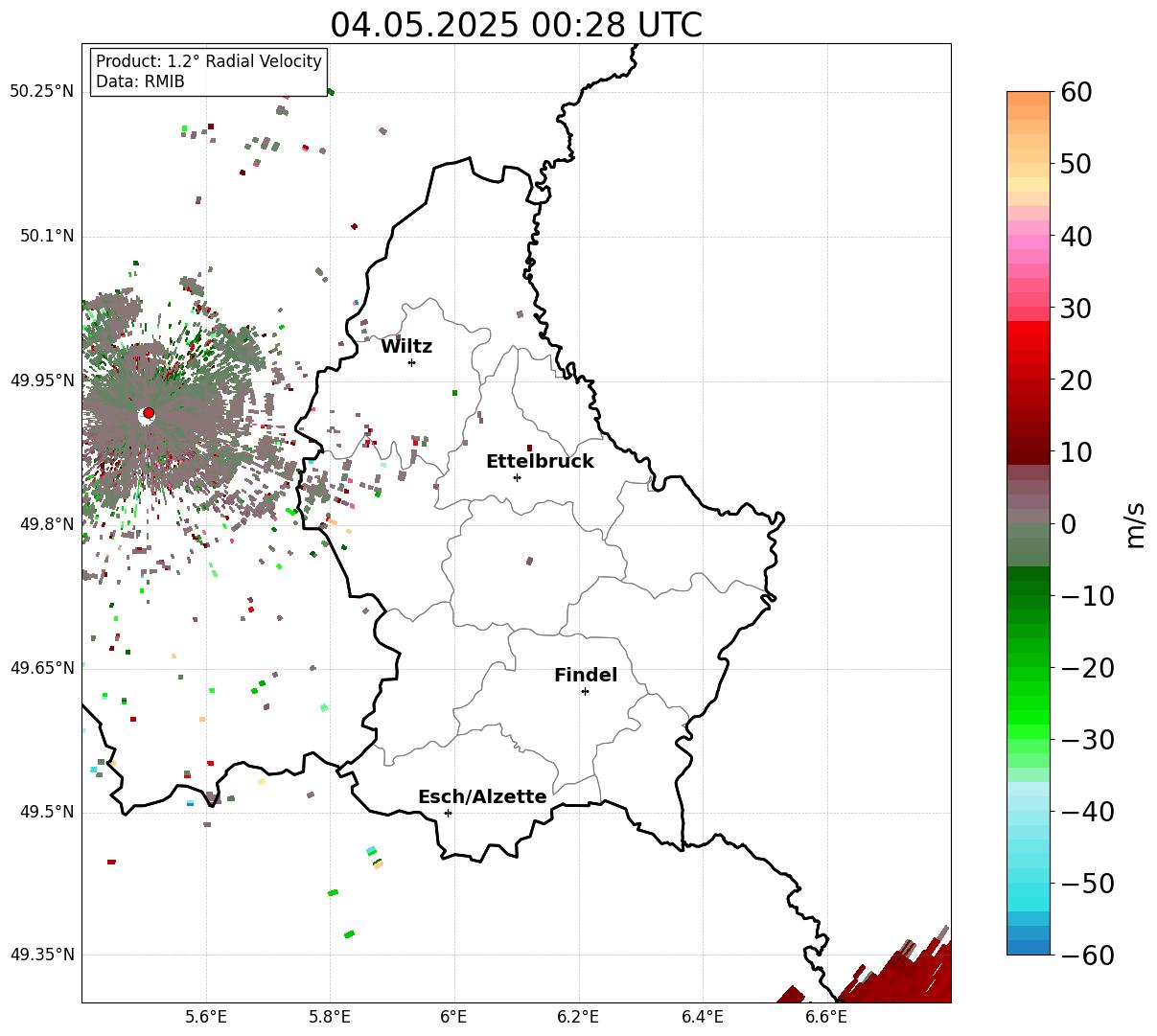This screenshot has width=1157, height=1036.
Task: Click the Findel city label
Action: click(x=586, y=676)
